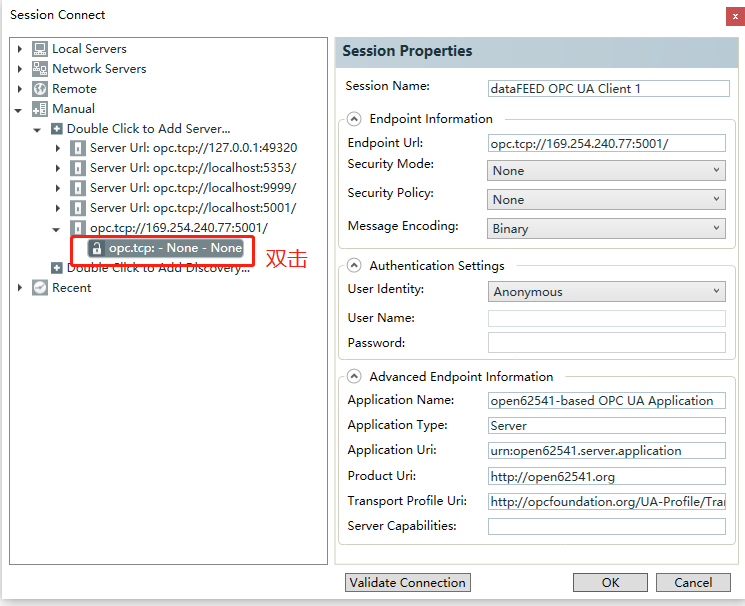The image size is (745, 606).
Task: Collapse the Authentication Settings section
Action: point(354,266)
